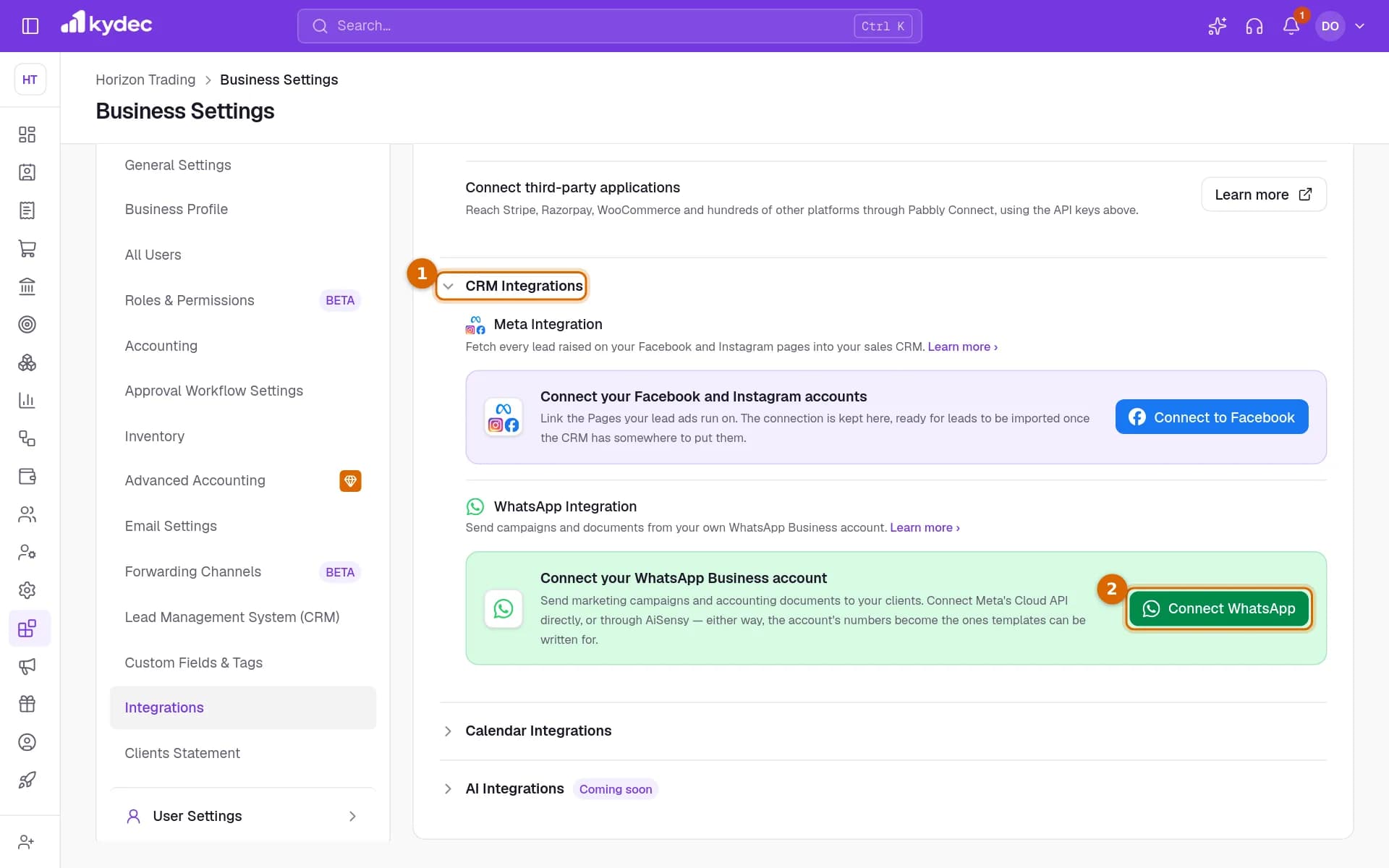Open support via the headphones icon

1254,26
